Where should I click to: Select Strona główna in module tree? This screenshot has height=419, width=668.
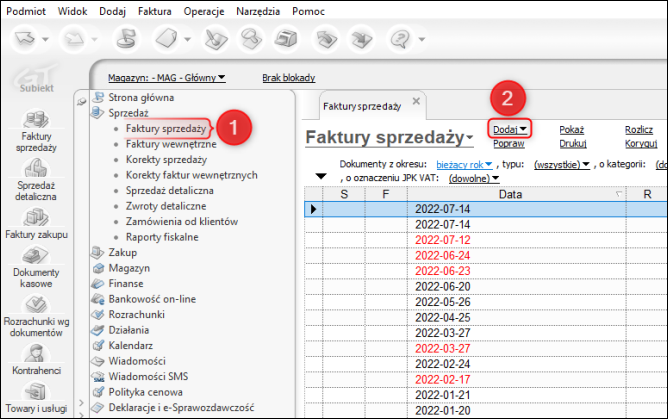point(141,98)
